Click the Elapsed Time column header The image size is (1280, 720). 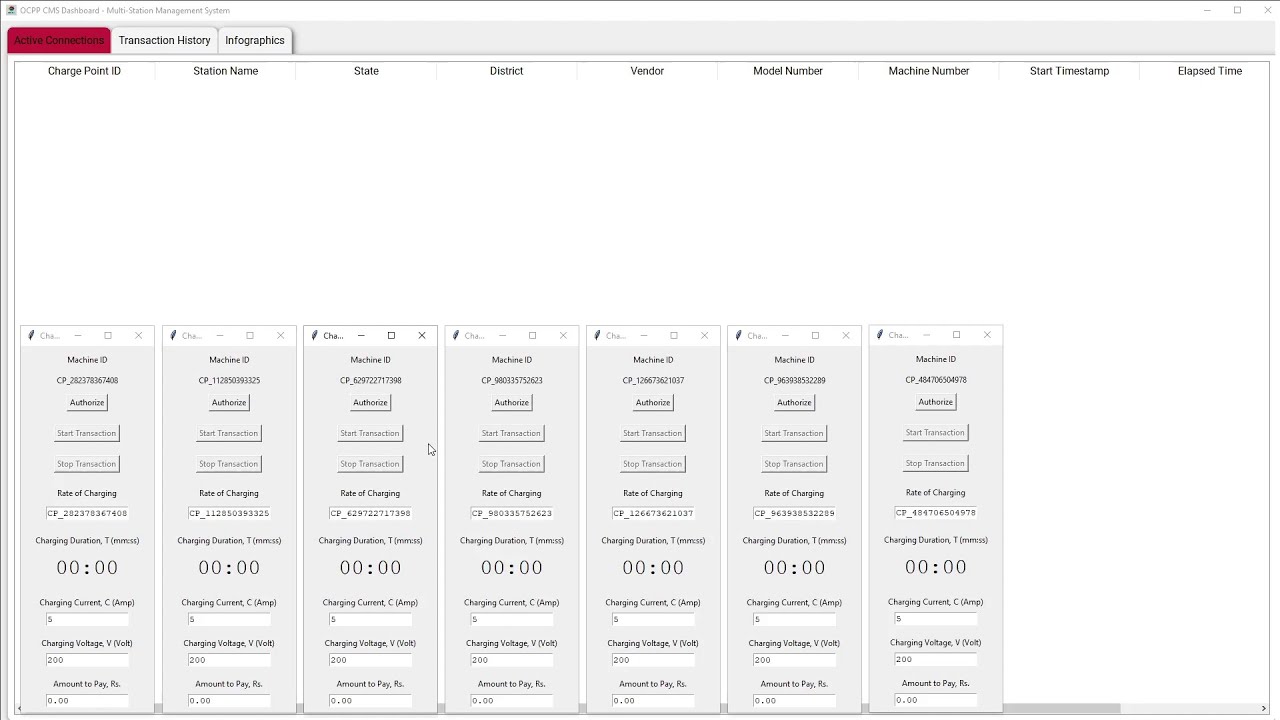(x=1209, y=71)
